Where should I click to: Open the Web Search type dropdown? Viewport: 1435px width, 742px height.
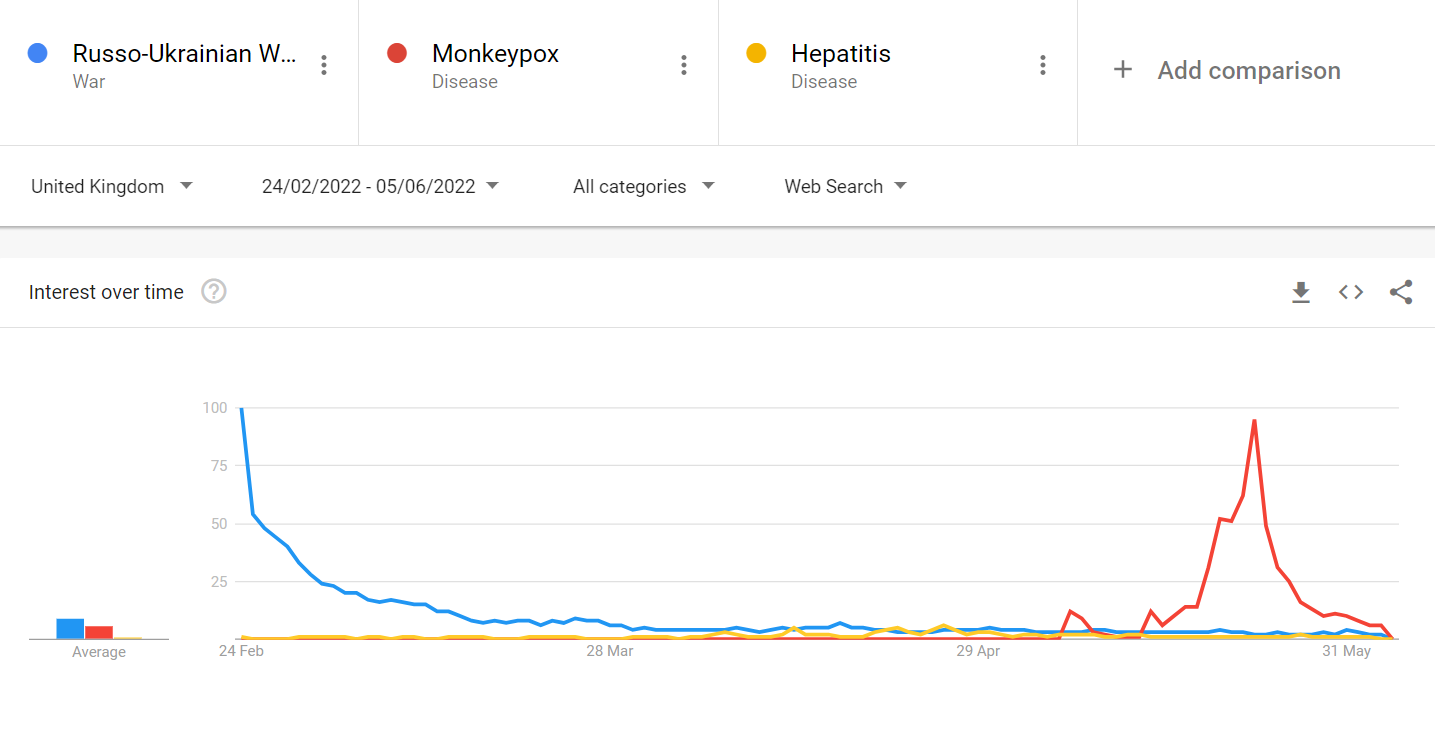(x=845, y=186)
